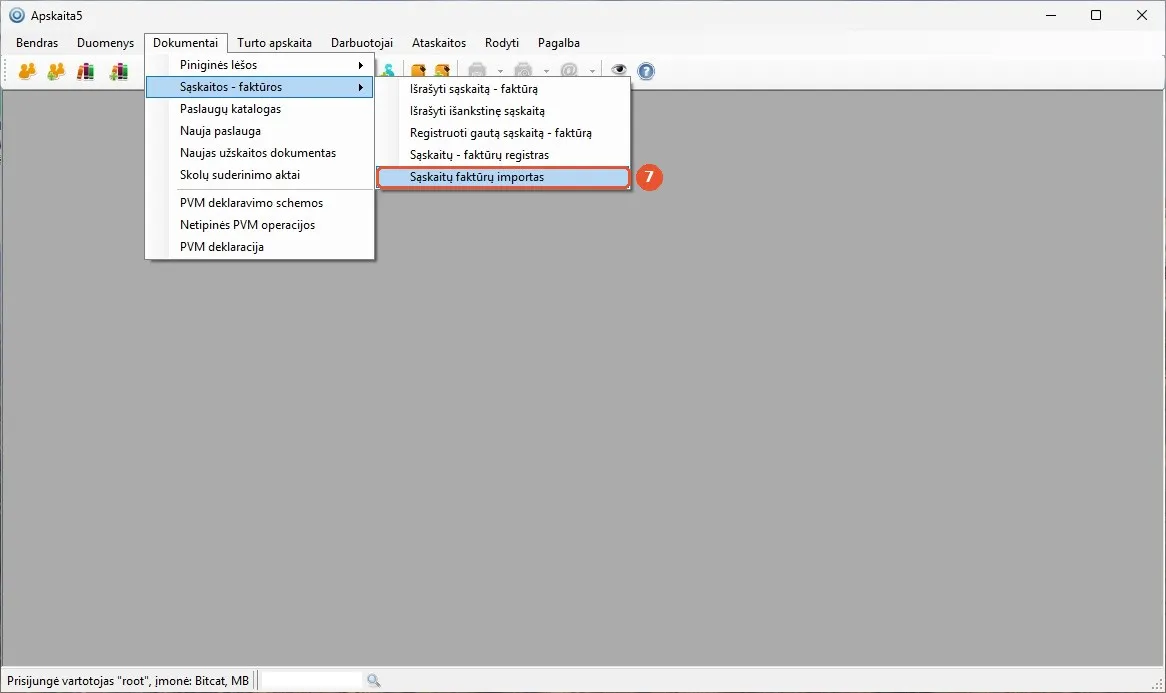
Task: Open the persons list toolbar icon
Action: click(27, 71)
